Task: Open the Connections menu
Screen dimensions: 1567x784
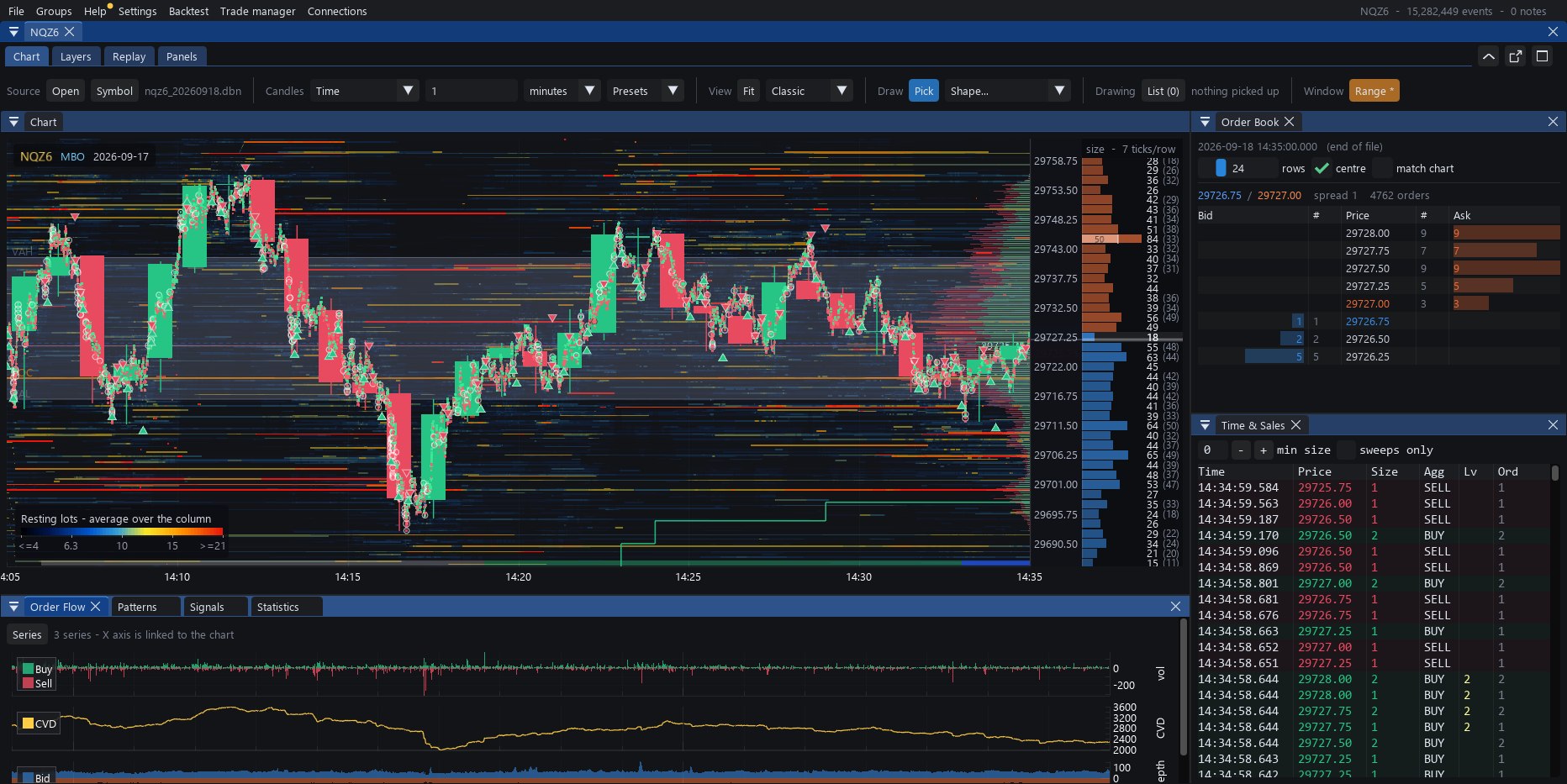Action: click(336, 11)
